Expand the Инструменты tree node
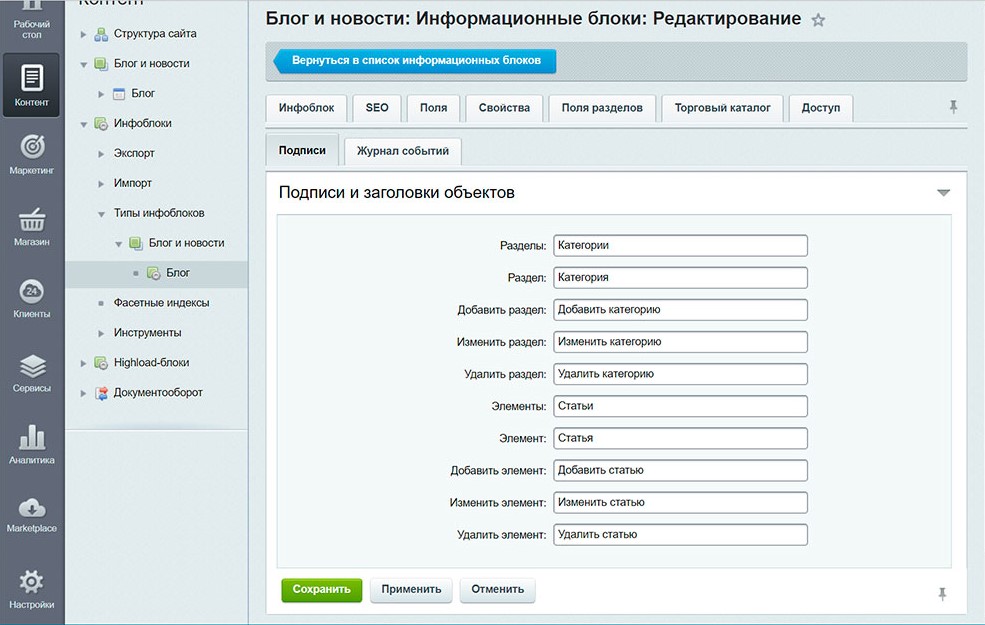The image size is (985, 625). click(x=101, y=333)
